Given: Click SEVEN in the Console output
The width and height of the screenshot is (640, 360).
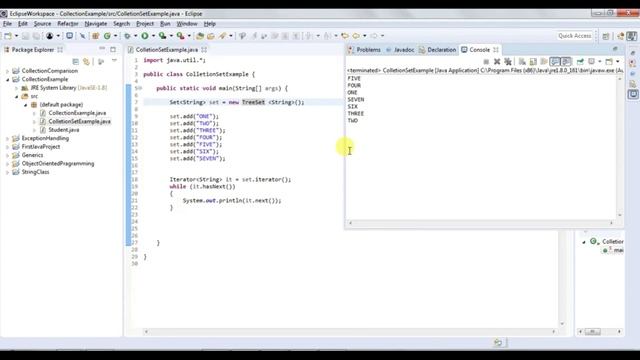Looking at the screenshot, I should tap(356, 100).
